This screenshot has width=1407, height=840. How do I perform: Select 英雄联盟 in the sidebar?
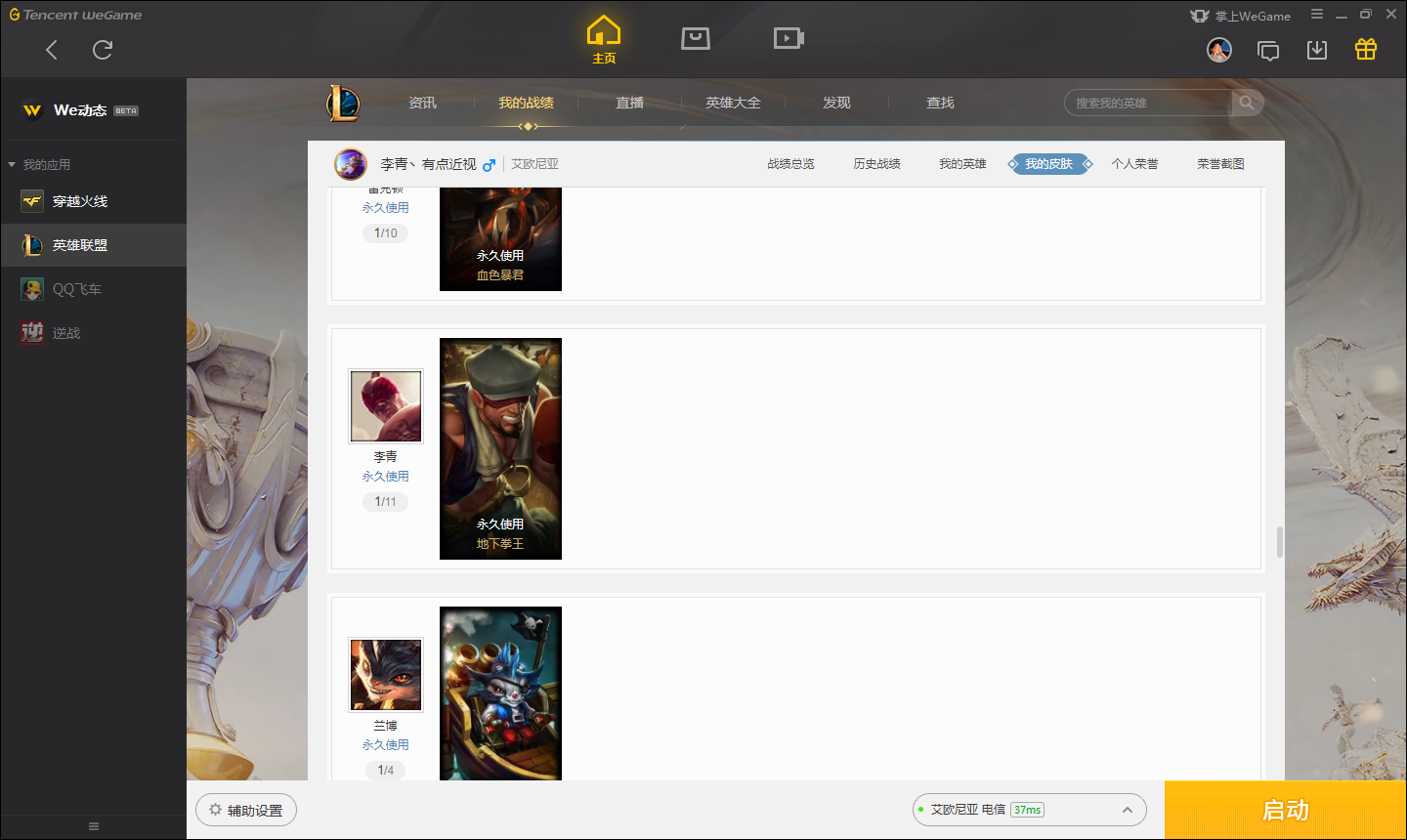pos(93,245)
